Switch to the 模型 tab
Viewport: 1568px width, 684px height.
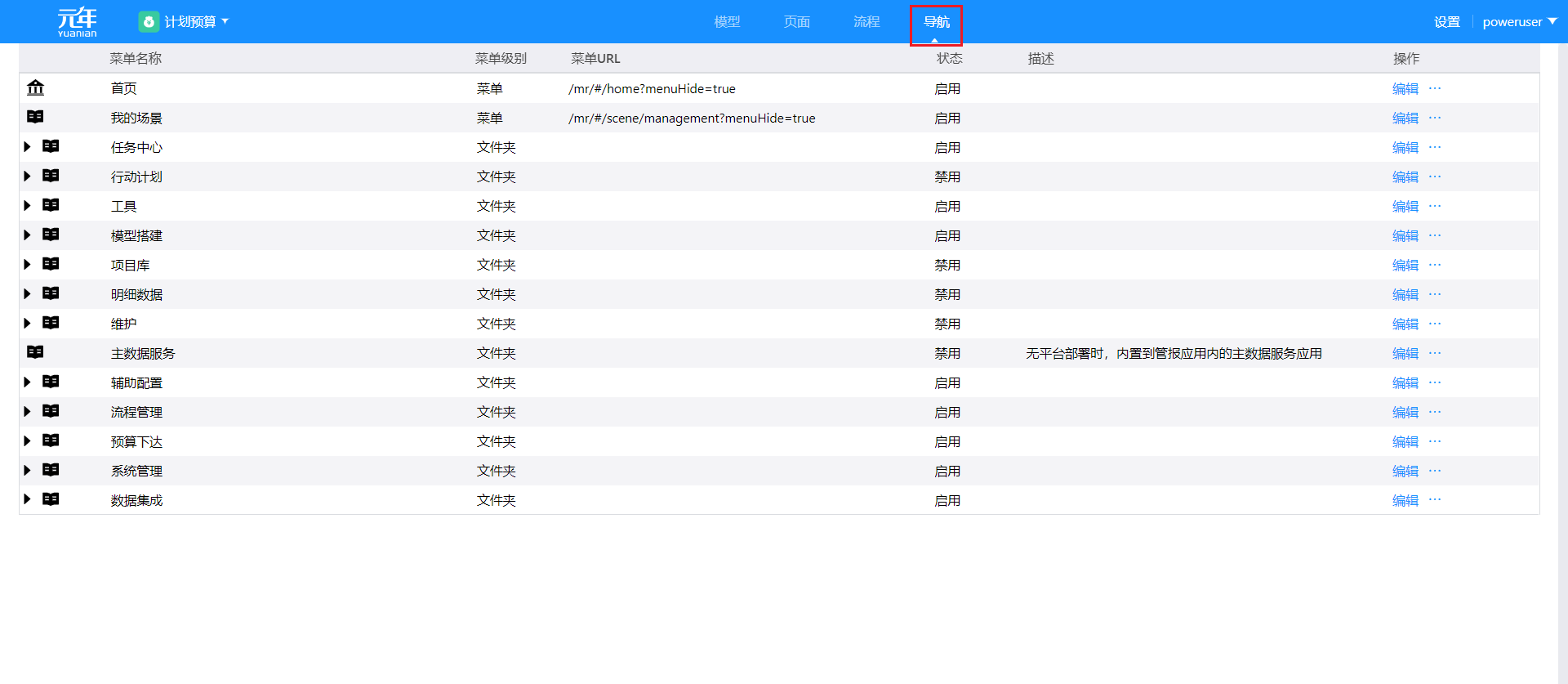(727, 22)
